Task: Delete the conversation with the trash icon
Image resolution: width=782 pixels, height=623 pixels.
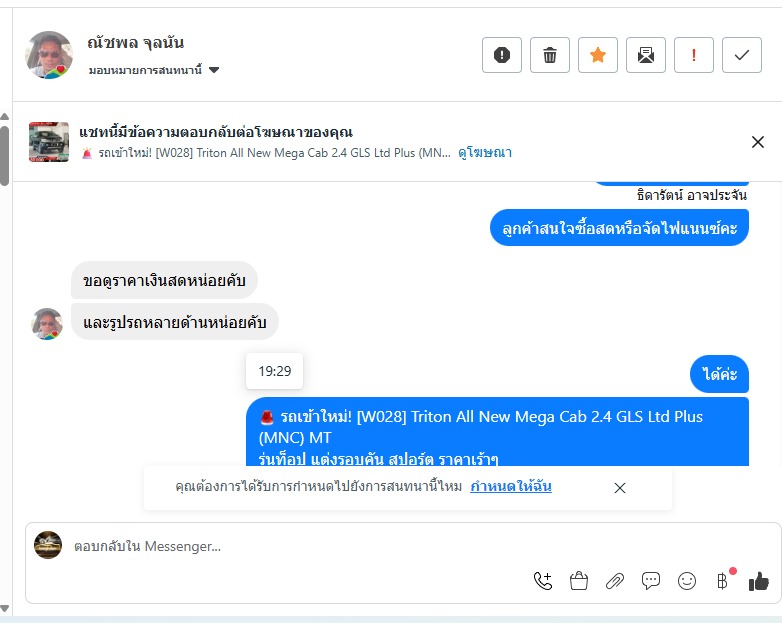Action: (550, 55)
